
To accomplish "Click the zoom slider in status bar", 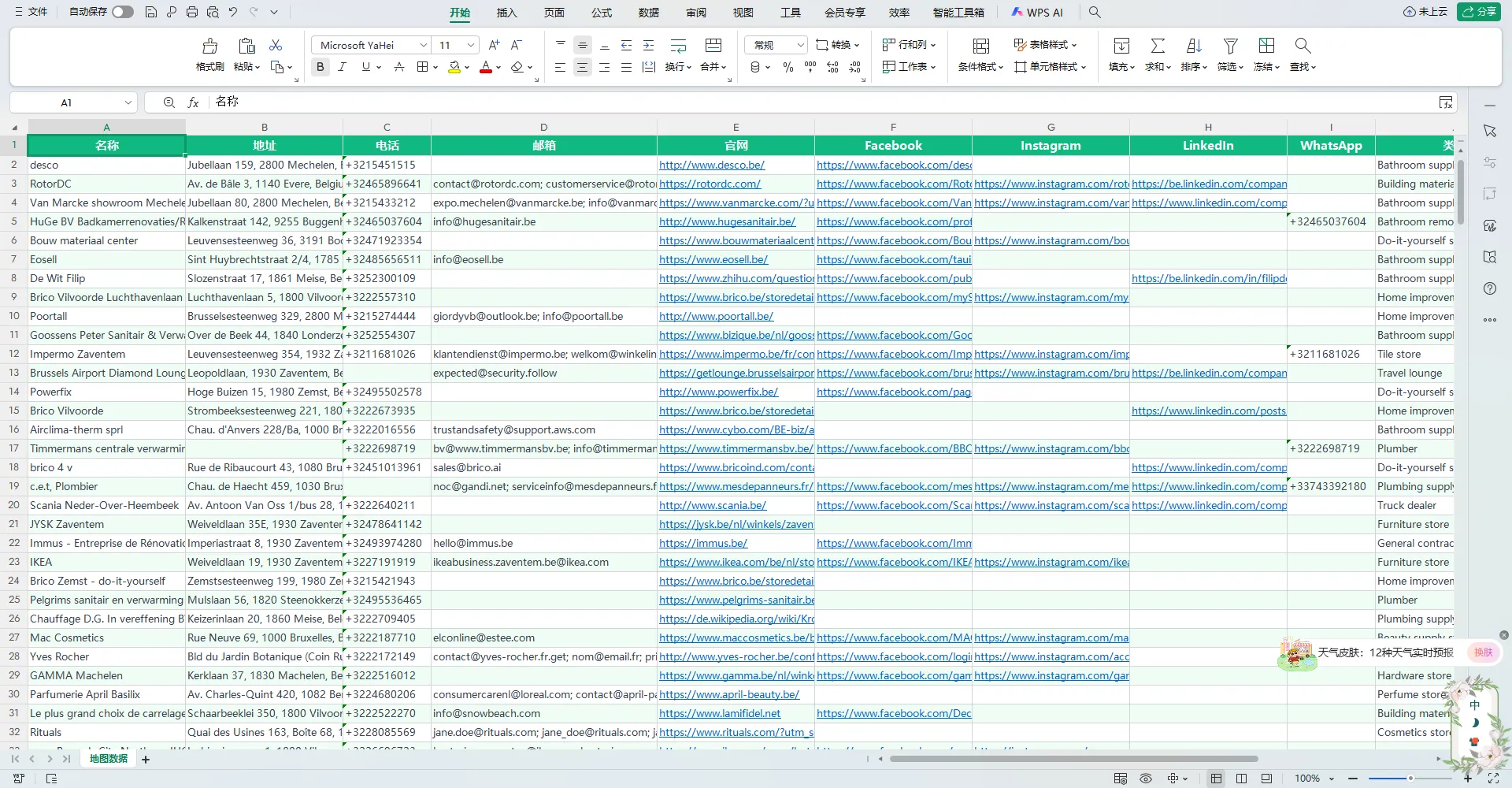I will tap(1410, 779).
